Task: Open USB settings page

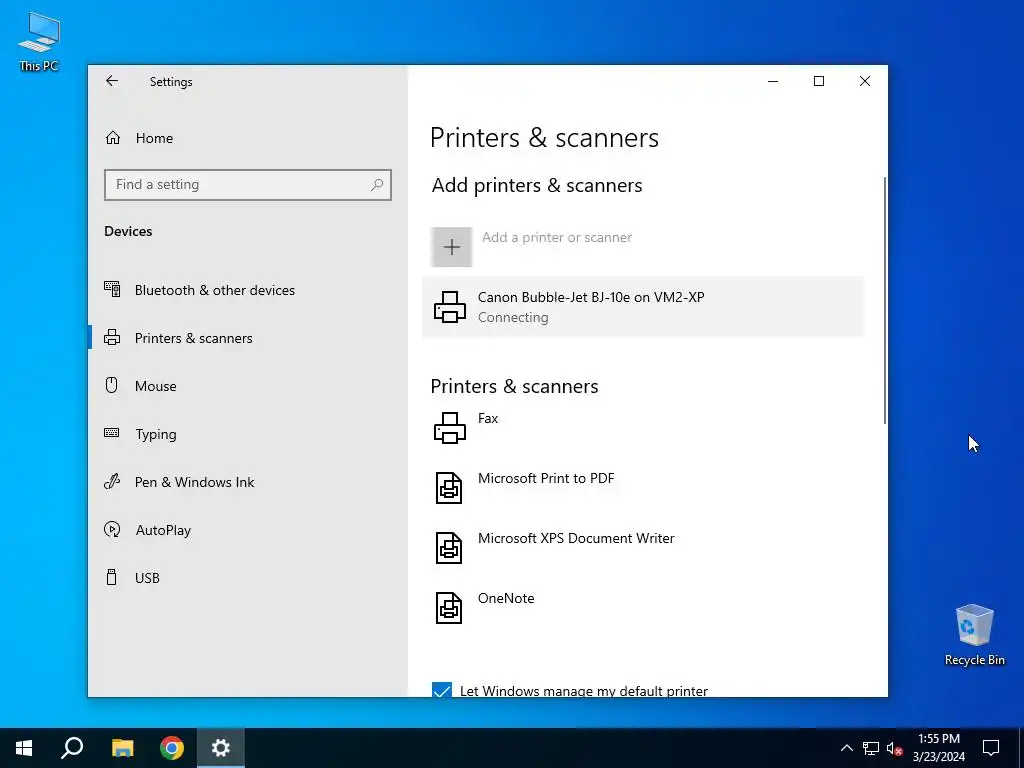Action: pos(248,578)
